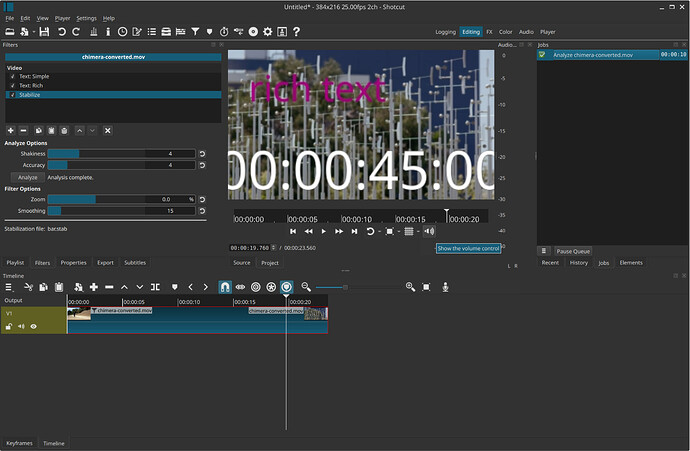
Task: Ripple delete with the timeline minus icon
Action: click(x=109, y=287)
